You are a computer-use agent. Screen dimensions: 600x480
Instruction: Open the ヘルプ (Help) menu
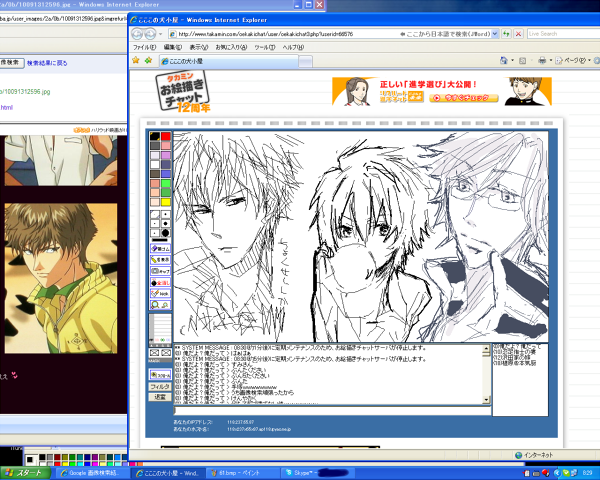tap(293, 47)
